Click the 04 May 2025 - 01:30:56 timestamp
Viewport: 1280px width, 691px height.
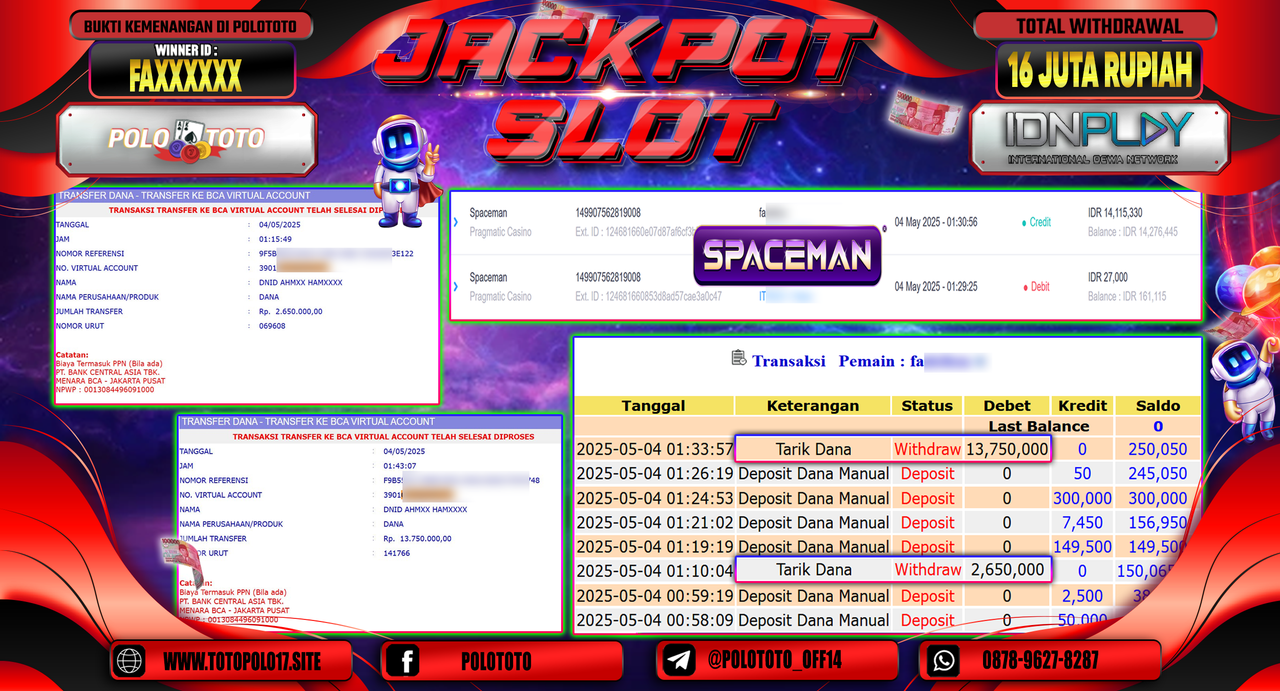tap(936, 222)
